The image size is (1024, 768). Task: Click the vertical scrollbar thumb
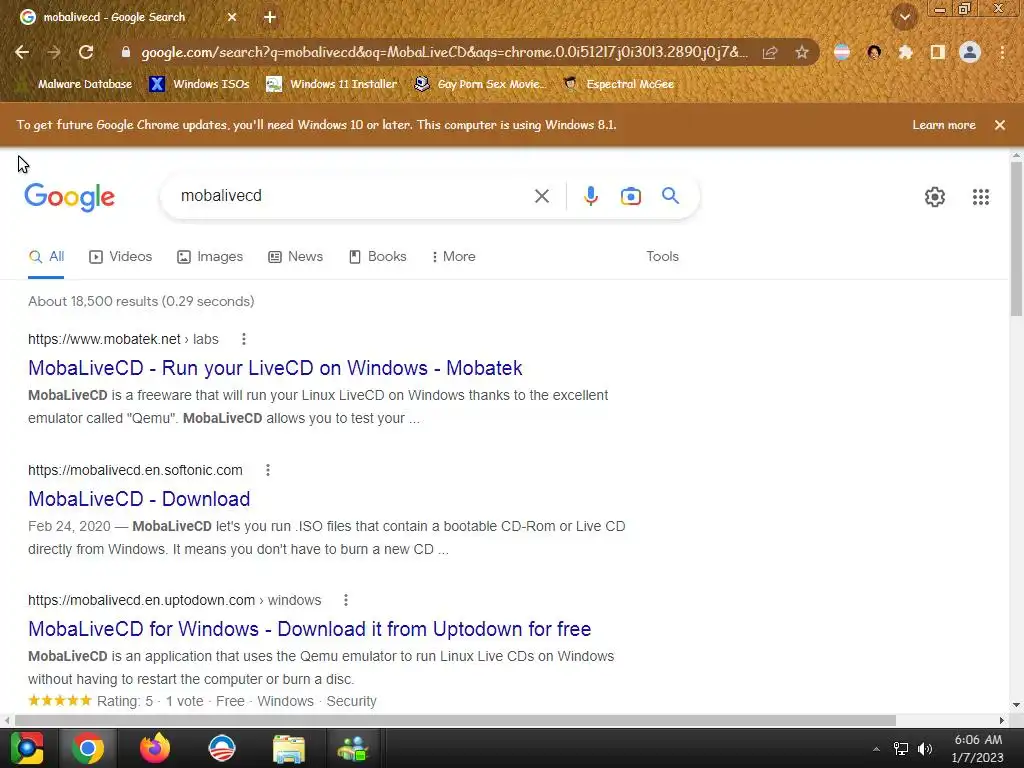coord(1016,238)
